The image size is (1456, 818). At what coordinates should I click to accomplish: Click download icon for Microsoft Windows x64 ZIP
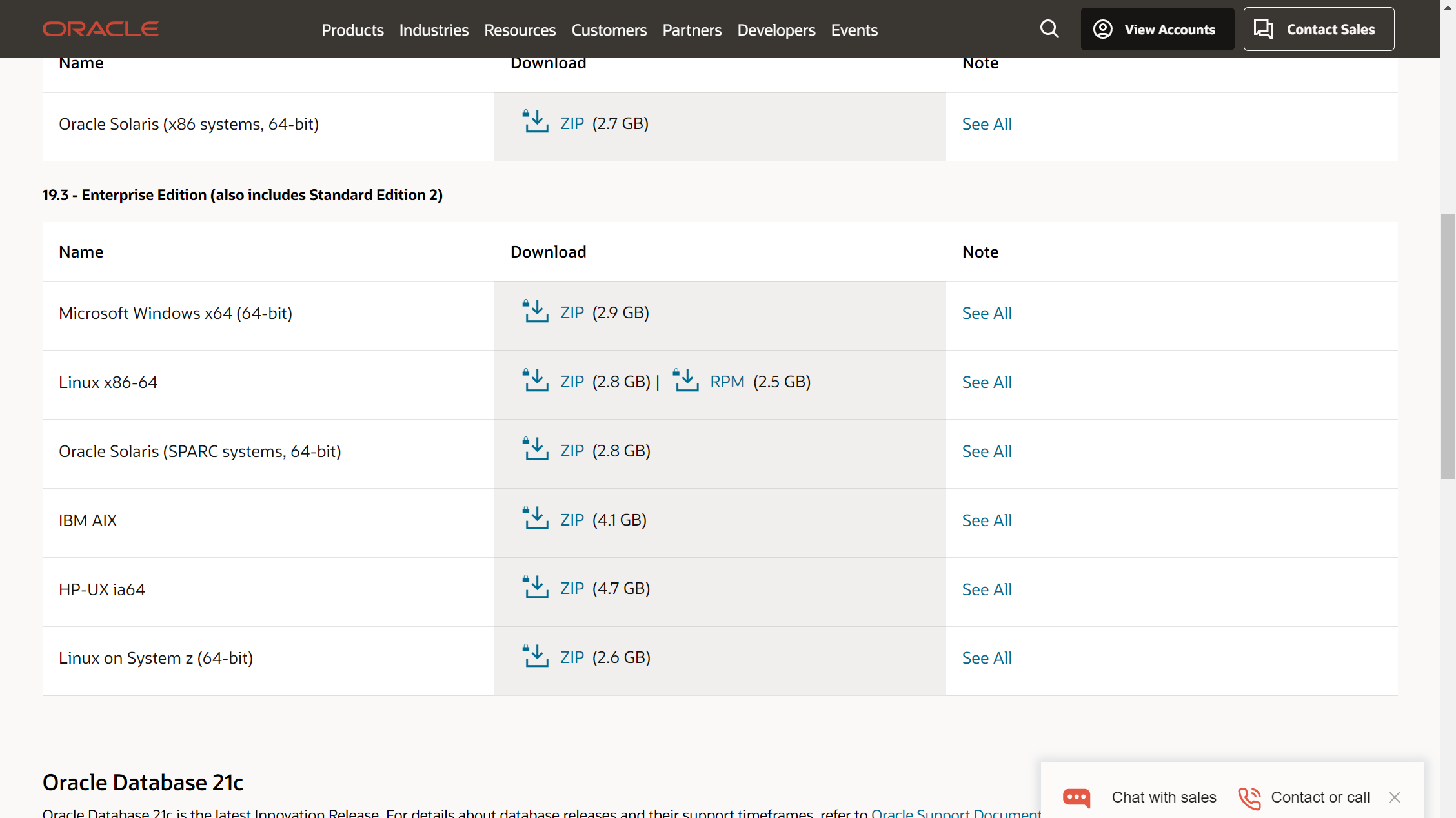pyautogui.click(x=536, y=312)
